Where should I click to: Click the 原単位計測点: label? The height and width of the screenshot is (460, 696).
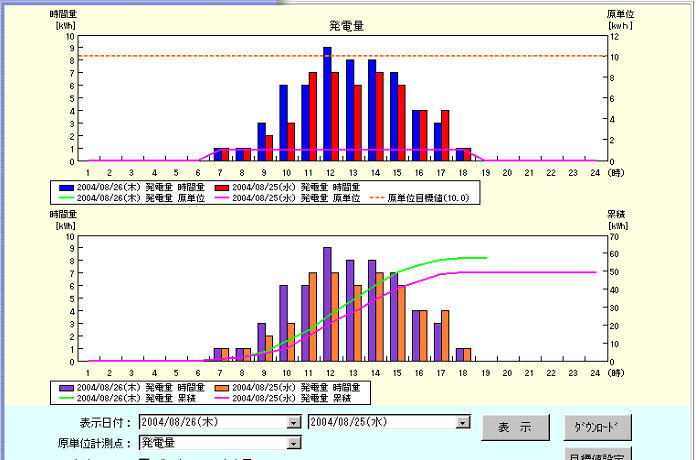click(95, 443)
